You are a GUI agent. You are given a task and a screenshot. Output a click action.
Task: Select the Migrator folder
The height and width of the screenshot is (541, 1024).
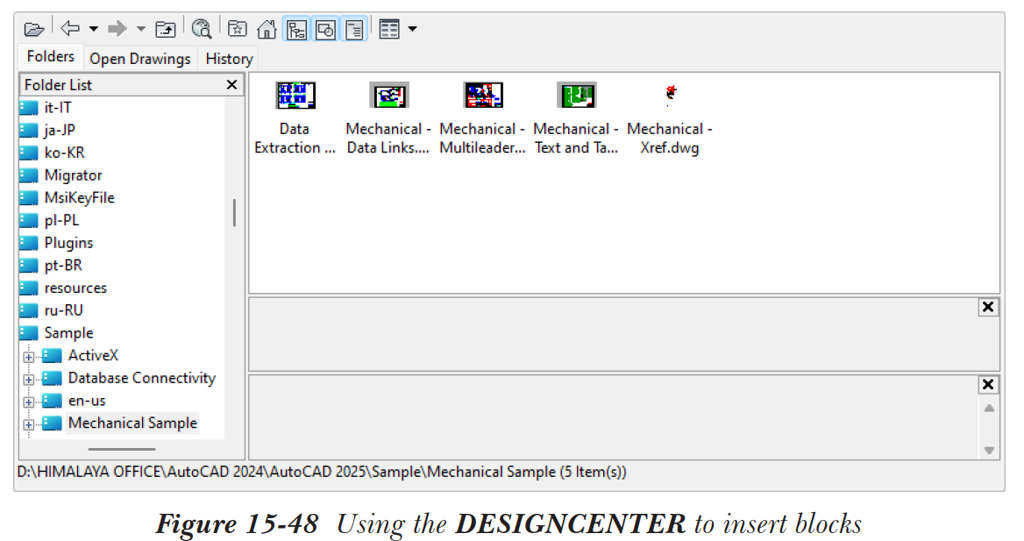[x=73, y=175]
